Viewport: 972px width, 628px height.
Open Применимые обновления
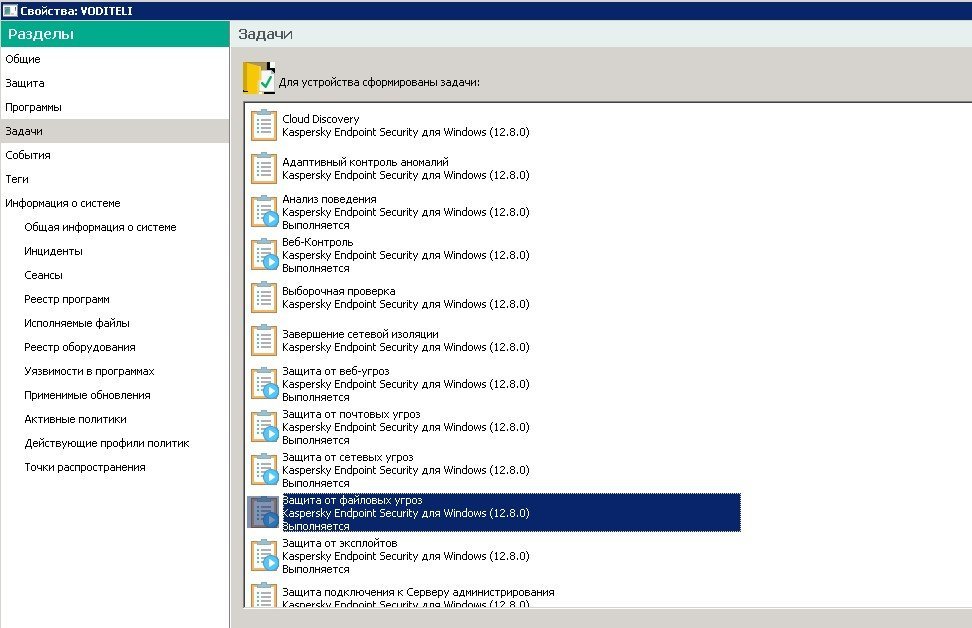click(x=87, y=396)
